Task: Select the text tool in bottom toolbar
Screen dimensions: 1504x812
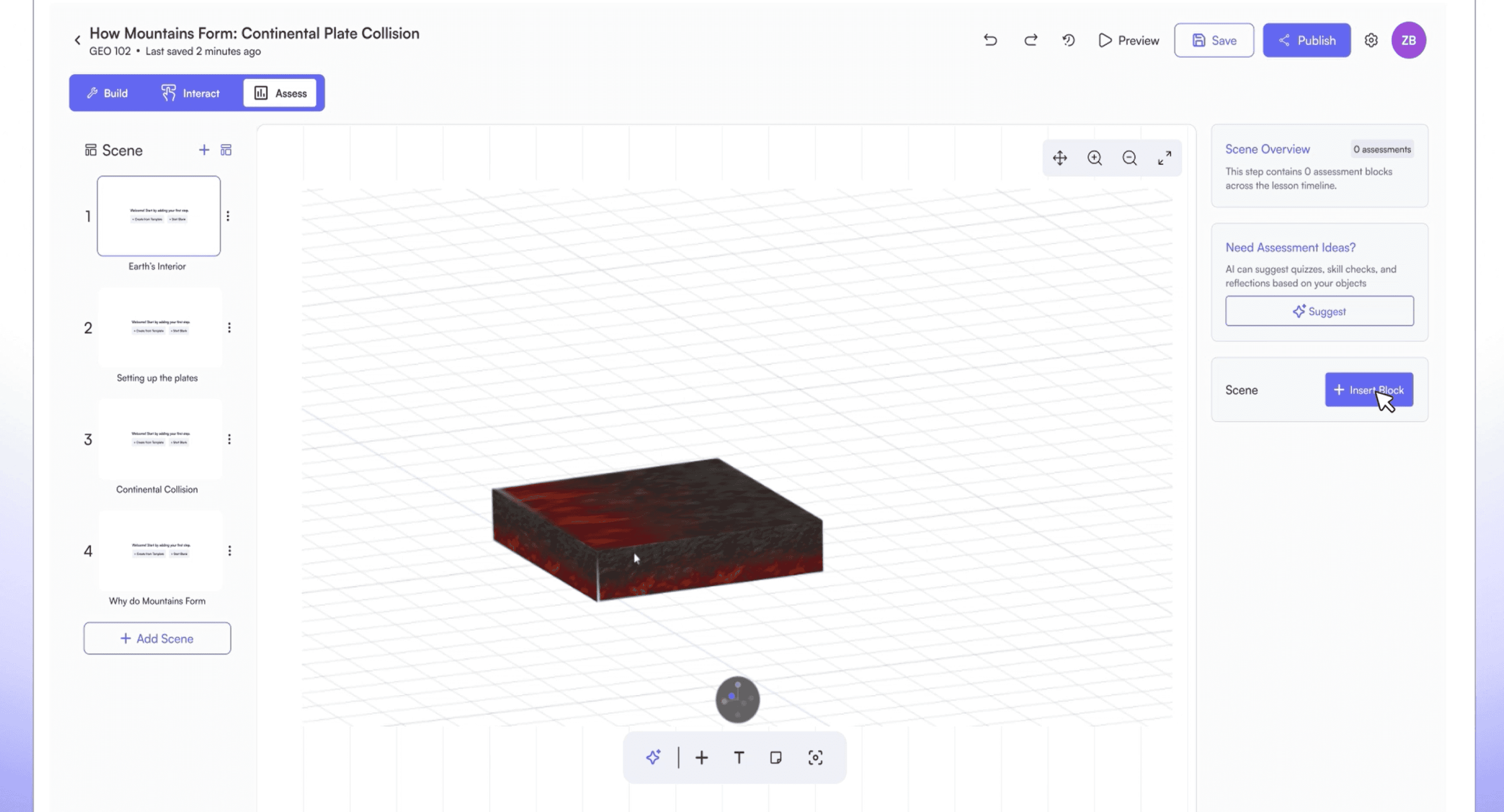Action: (x=739, y=758)
